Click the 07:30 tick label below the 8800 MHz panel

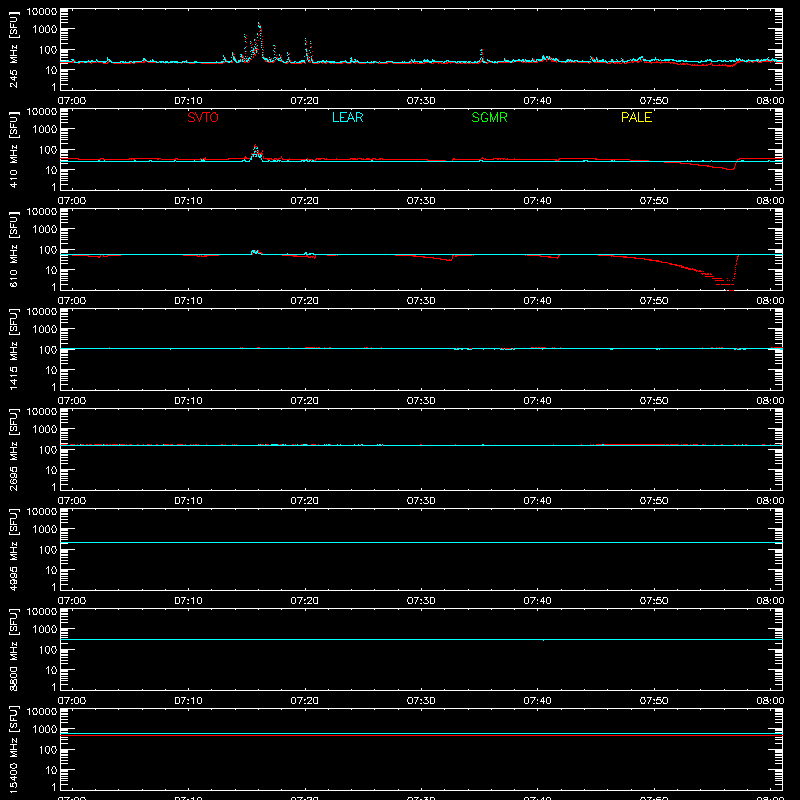coord(421,701)
